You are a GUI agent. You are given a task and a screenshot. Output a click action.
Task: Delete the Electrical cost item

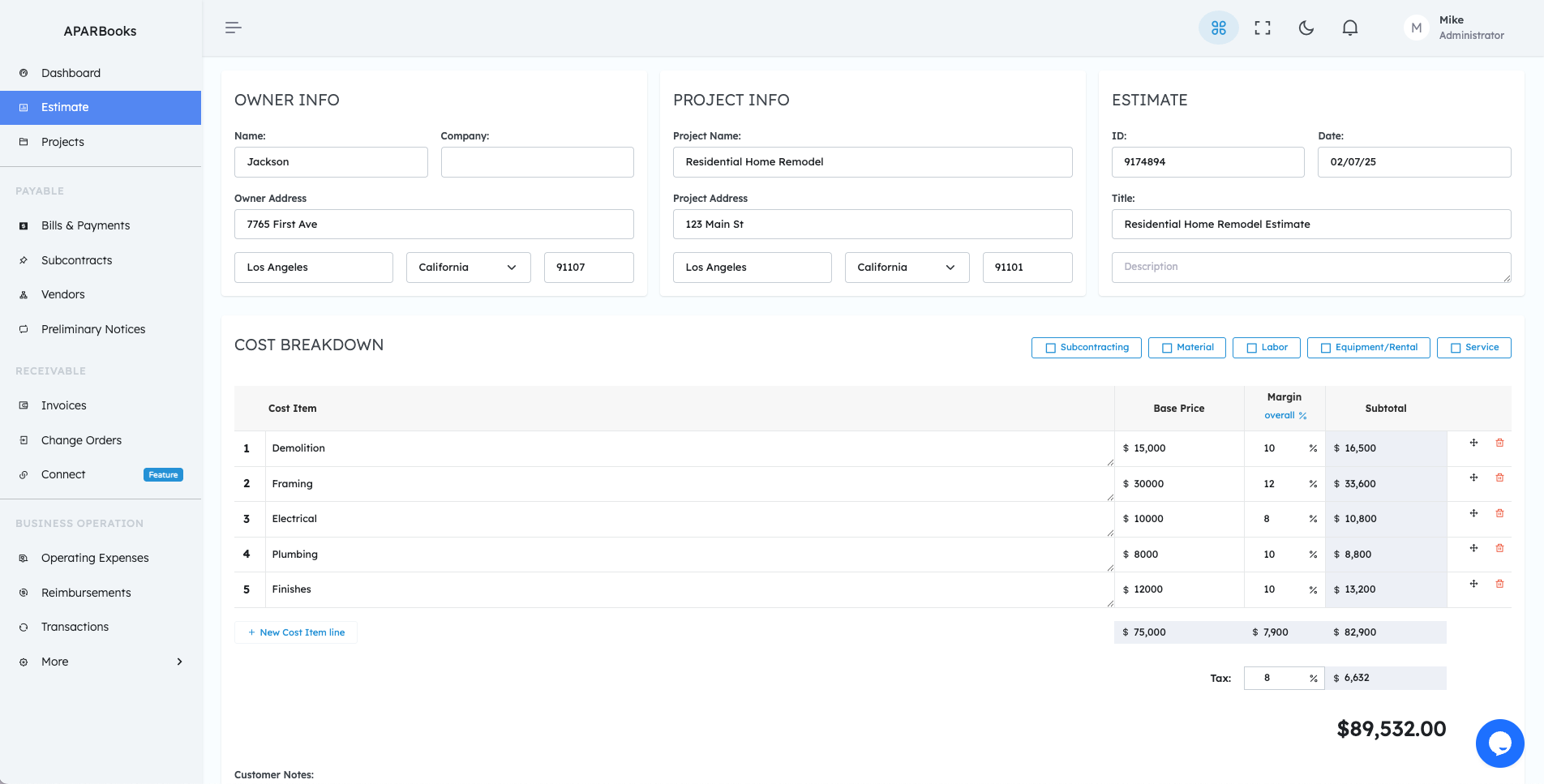pos(1499,513)
